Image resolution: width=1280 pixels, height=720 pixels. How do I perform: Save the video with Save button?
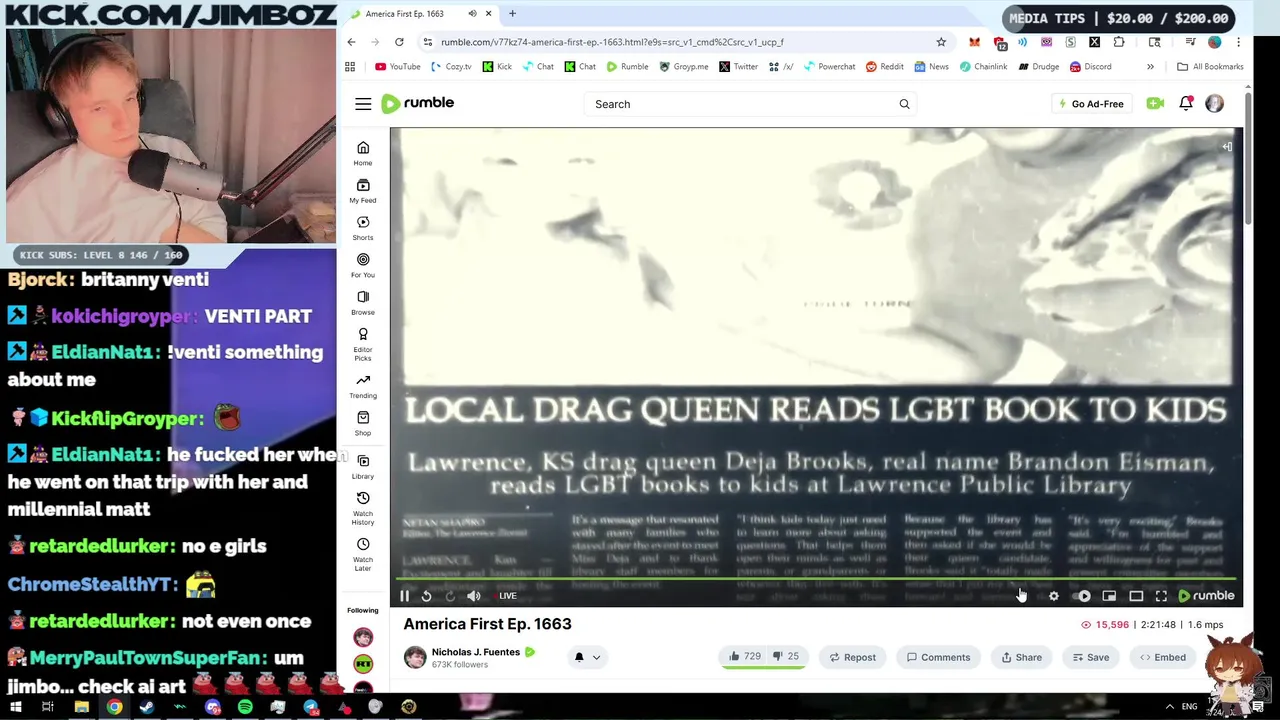tap(1091, 657)
